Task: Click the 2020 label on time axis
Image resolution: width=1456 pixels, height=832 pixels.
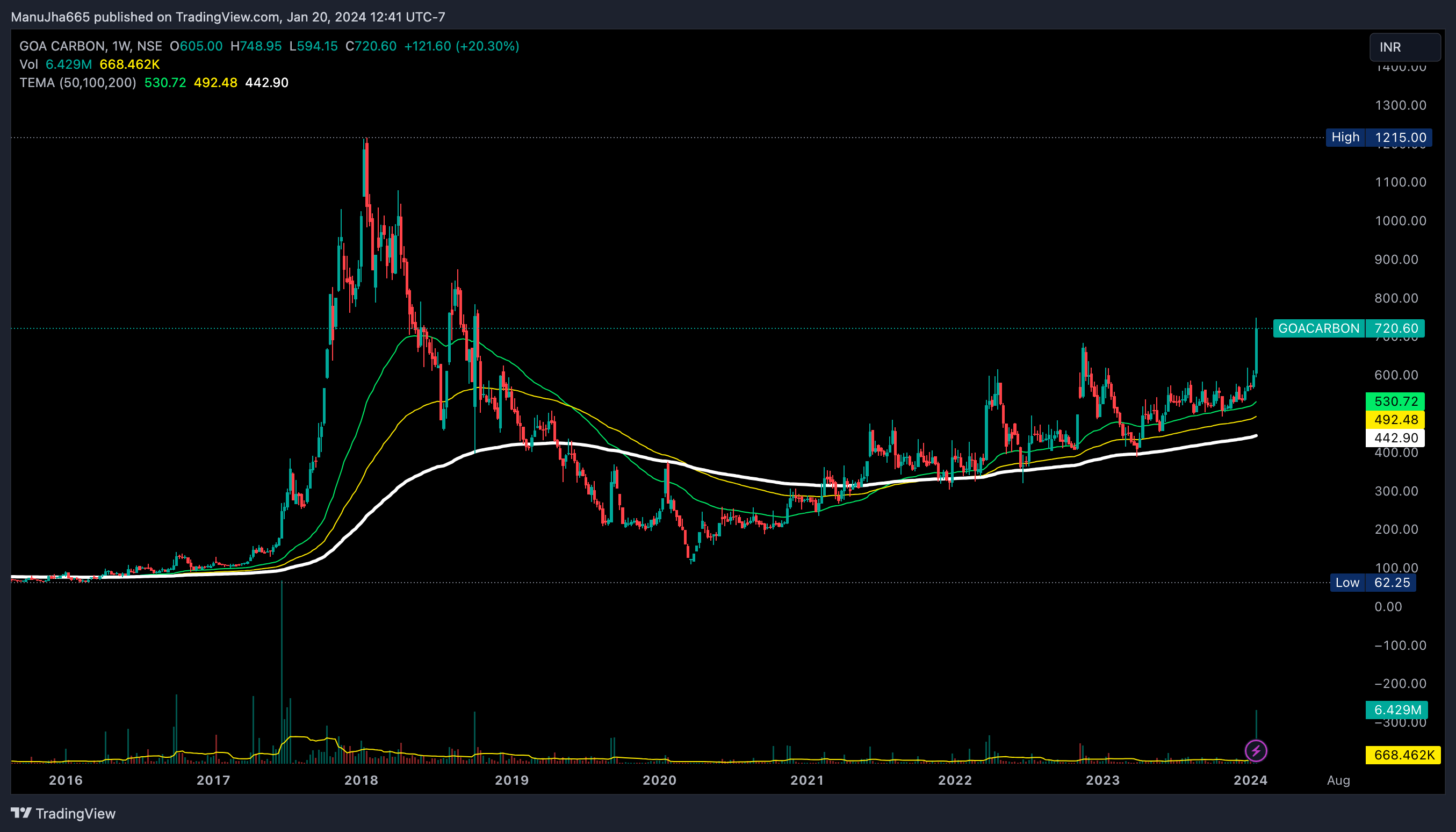Action: pyautogui.click(x=659, y=780)
